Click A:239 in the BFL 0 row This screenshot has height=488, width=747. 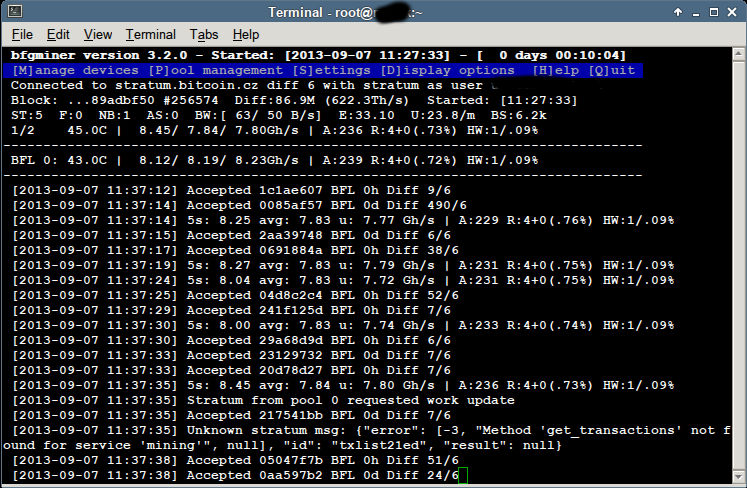coord(343,161)
